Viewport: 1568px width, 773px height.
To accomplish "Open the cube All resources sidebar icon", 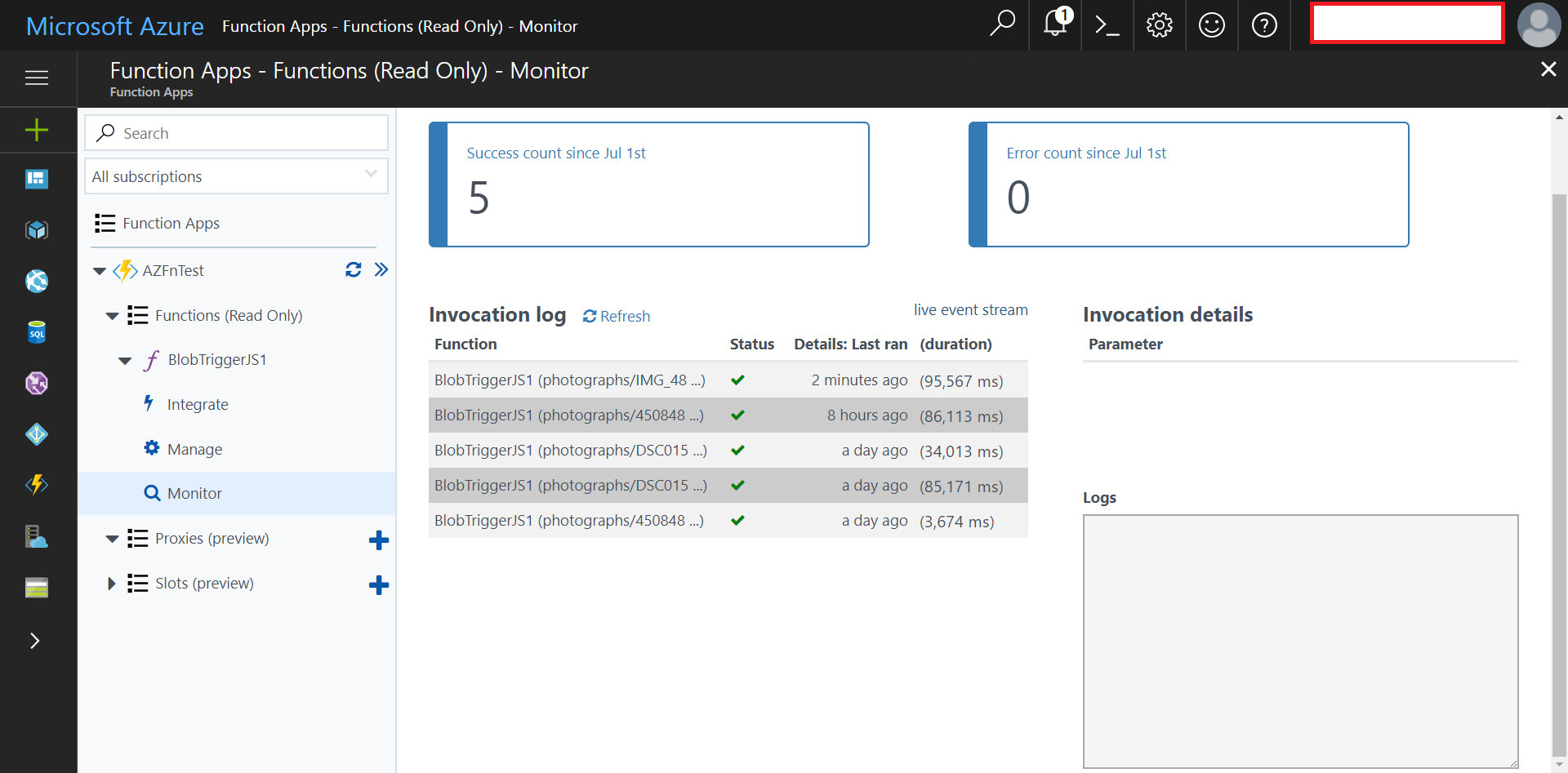I will tap(37, 230).
